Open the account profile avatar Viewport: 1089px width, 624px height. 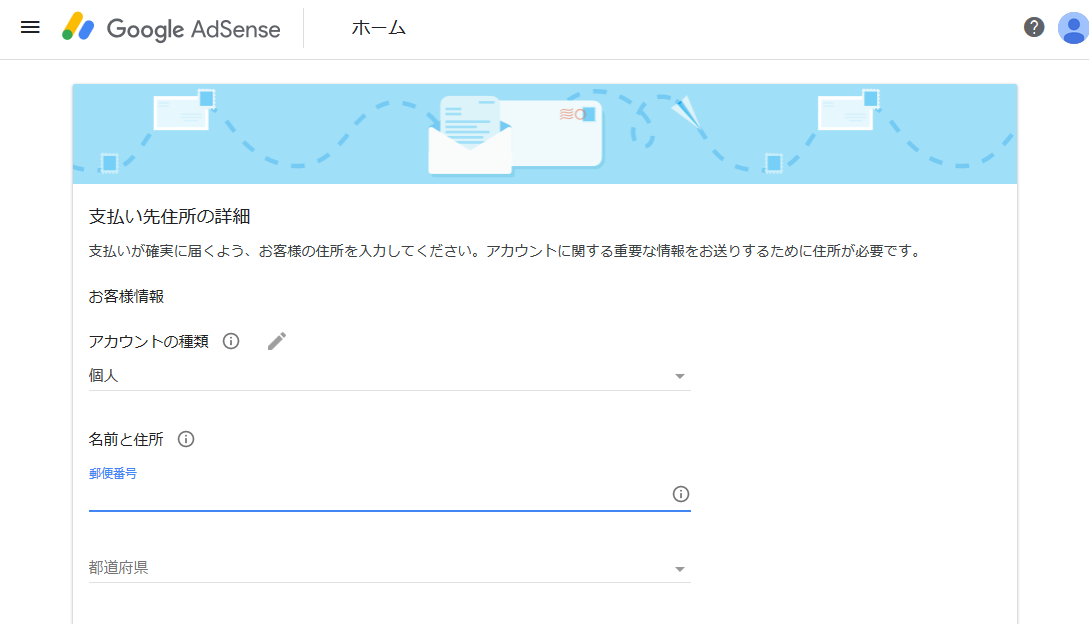(x=1072, y=28)
